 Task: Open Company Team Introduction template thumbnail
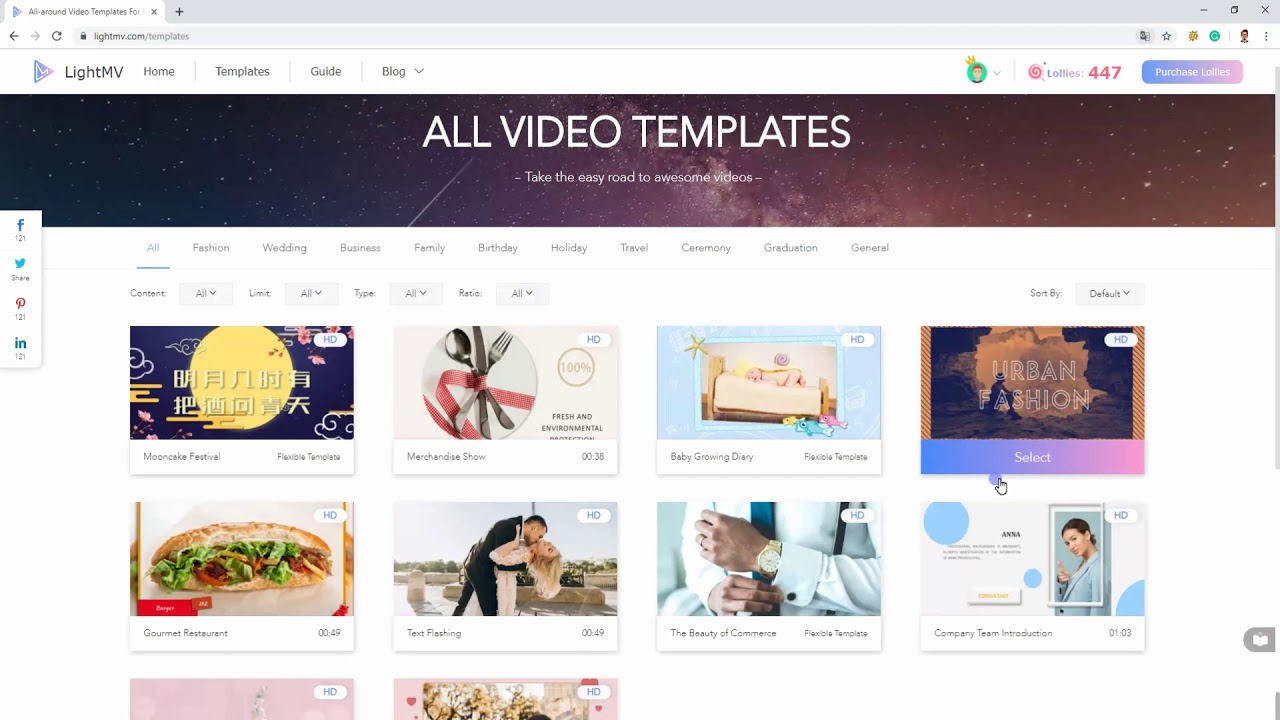pyautogui.click(x=1032, y=559)
